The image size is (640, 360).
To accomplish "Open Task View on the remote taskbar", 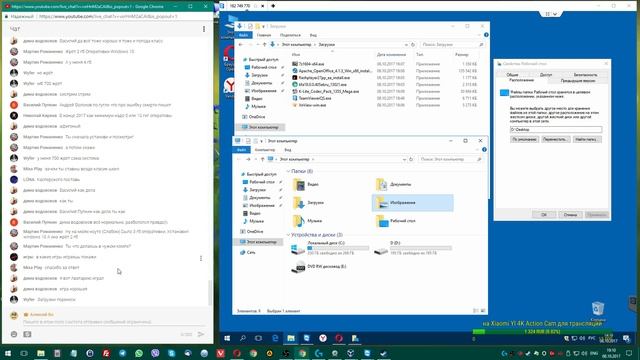I will tap(258, 338).
